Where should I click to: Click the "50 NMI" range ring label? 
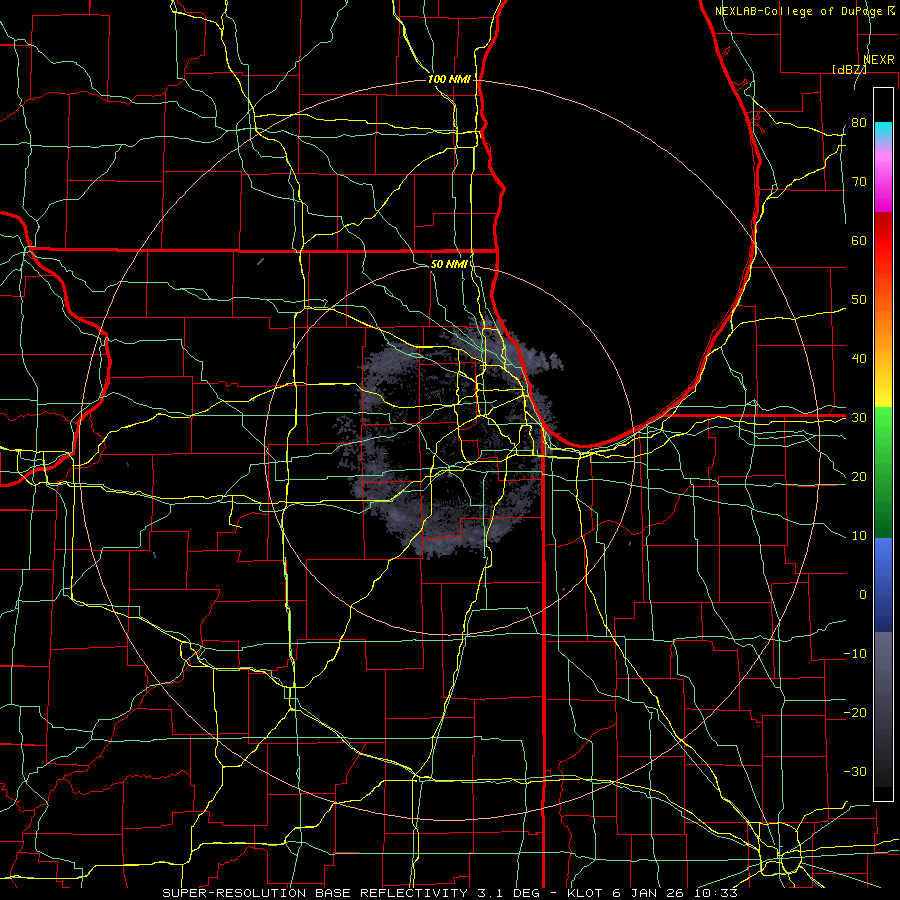click(449, 264)
